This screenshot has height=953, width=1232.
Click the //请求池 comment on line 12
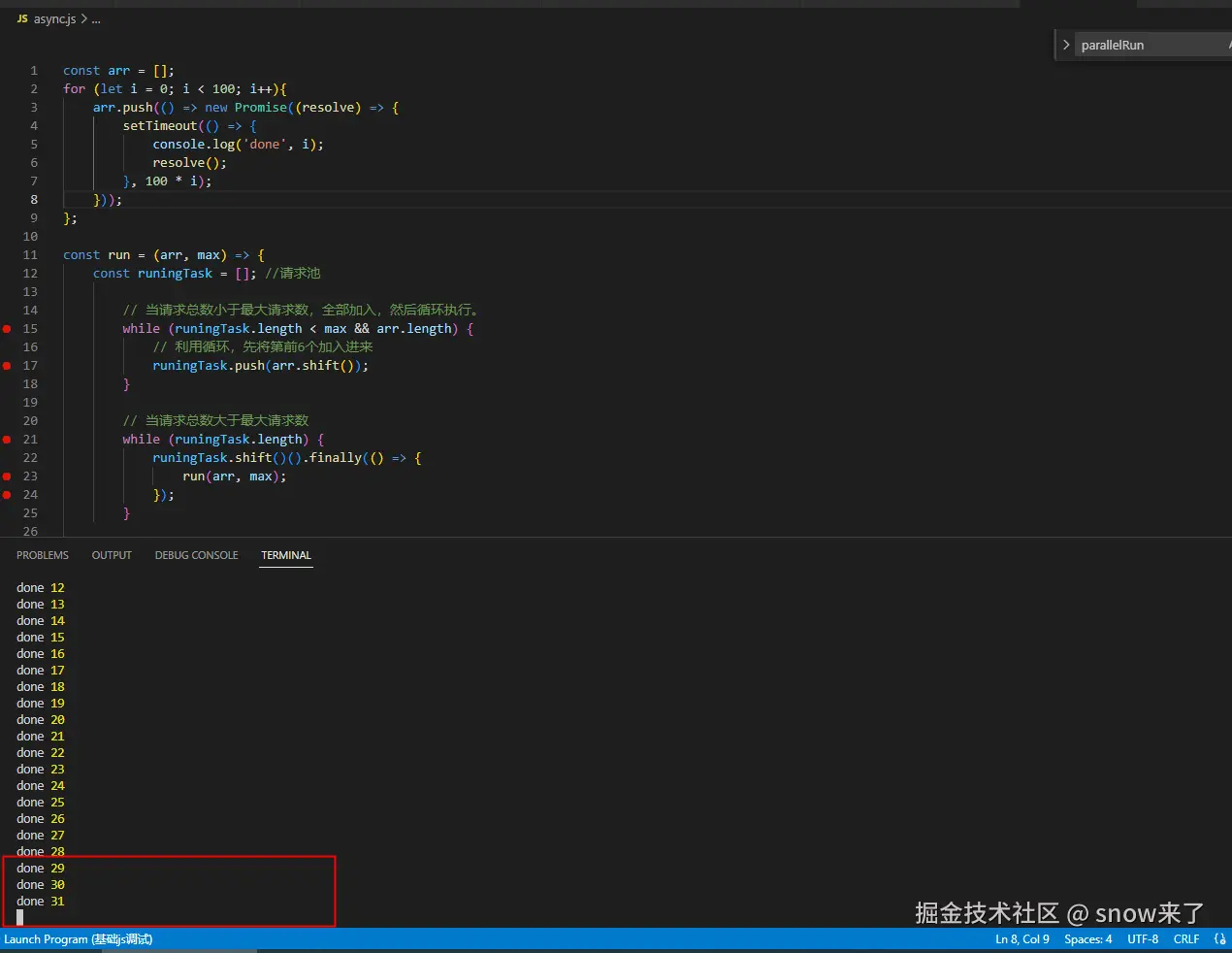pyautogui.click(x=292, y=274)
